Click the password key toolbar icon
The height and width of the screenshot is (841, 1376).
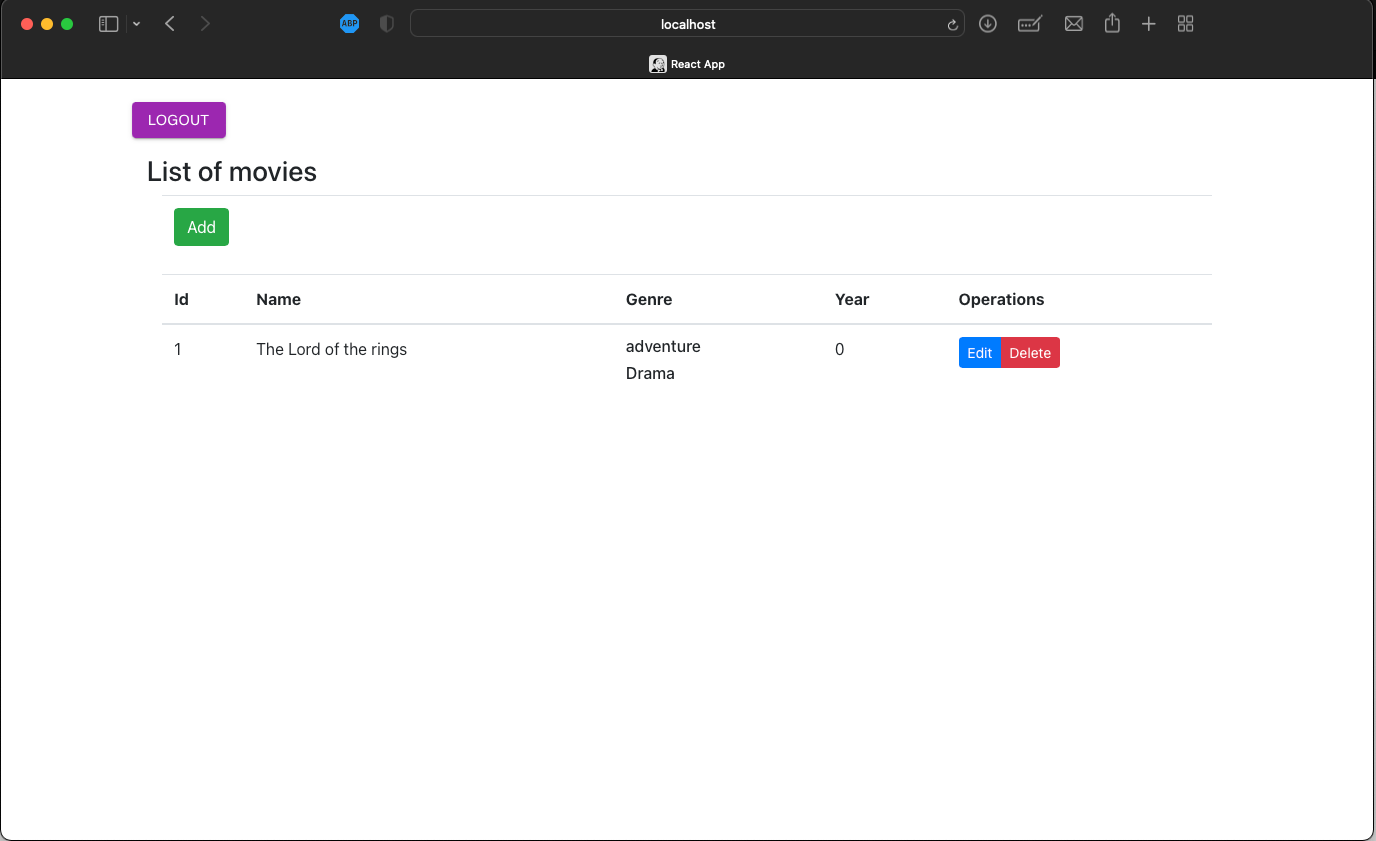[1030, 24]
